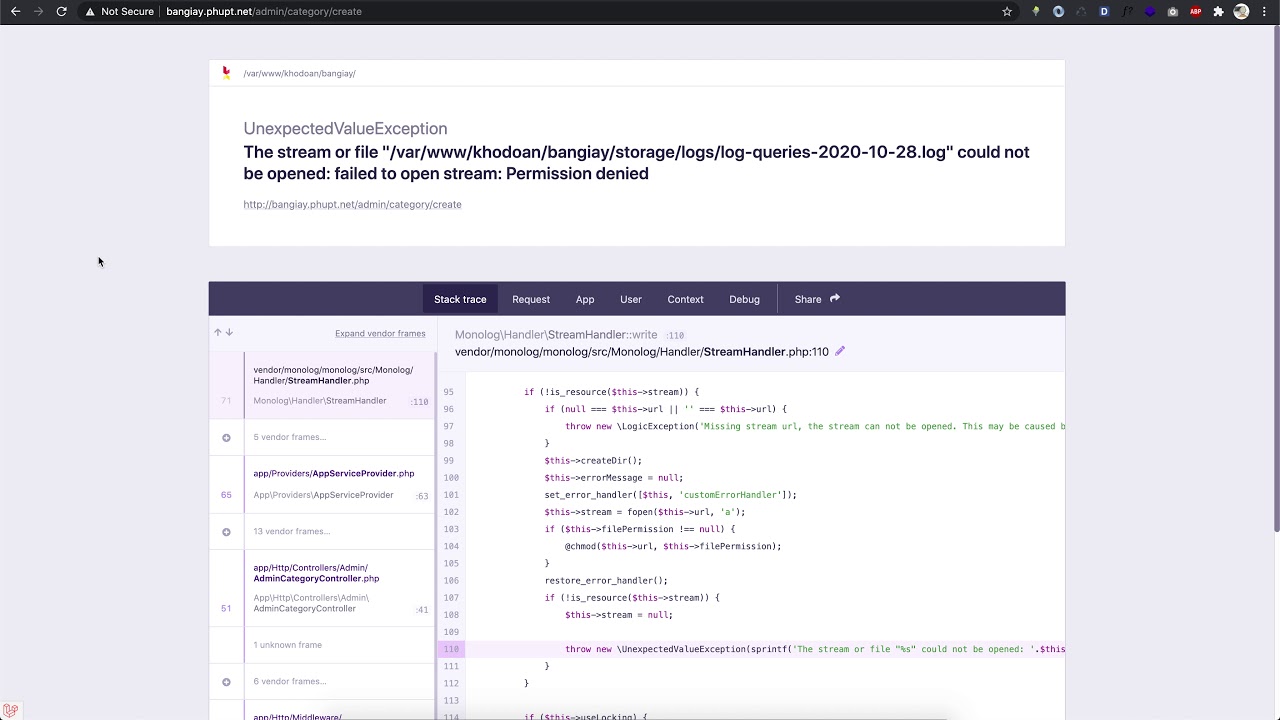
Task: Click the Not Secure warning indicator
Action: pos(119,11)
